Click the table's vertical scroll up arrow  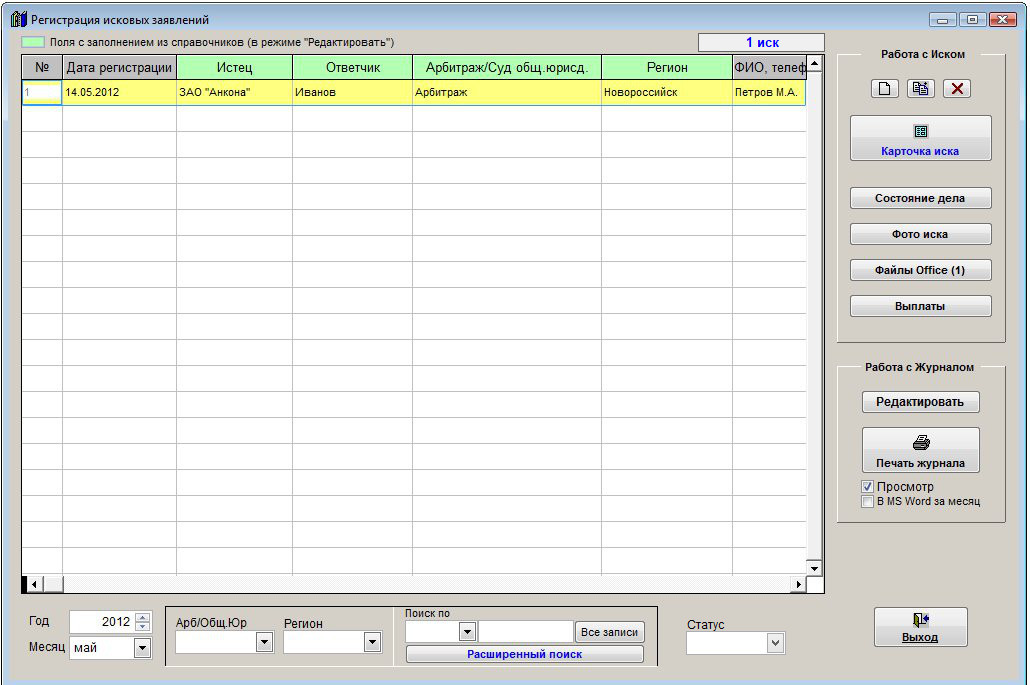[815, 64]
